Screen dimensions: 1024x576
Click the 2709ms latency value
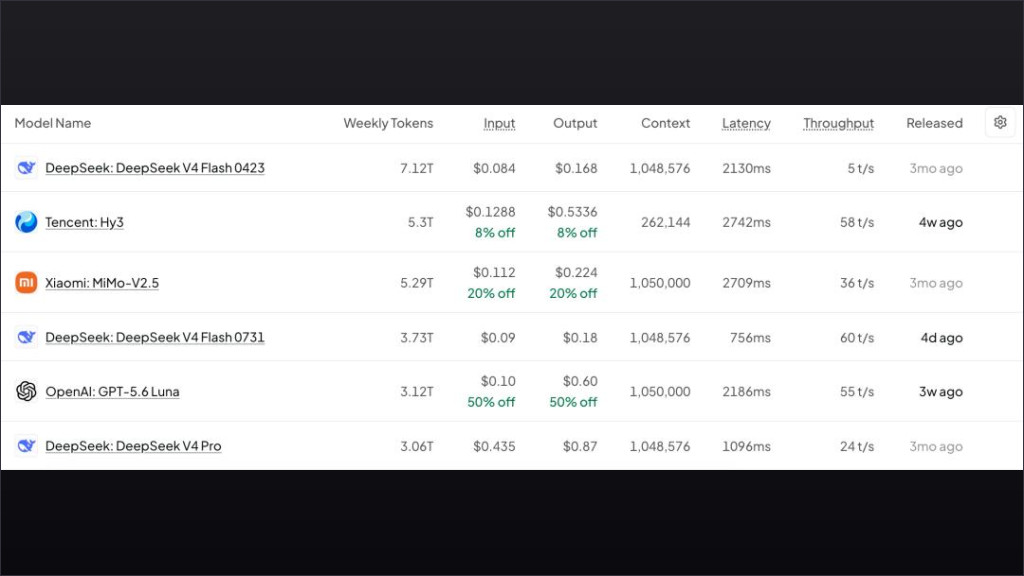click(x=746, y=283)
